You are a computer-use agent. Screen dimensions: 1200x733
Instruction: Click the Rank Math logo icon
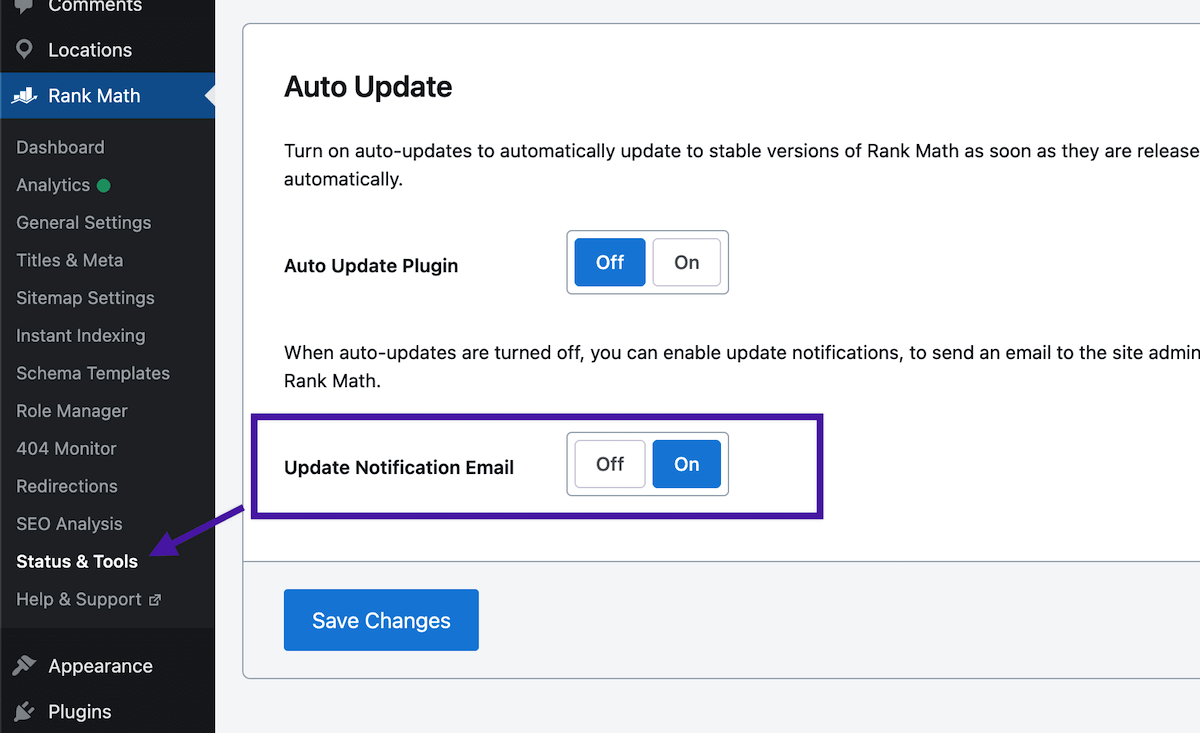click(24, 96)
